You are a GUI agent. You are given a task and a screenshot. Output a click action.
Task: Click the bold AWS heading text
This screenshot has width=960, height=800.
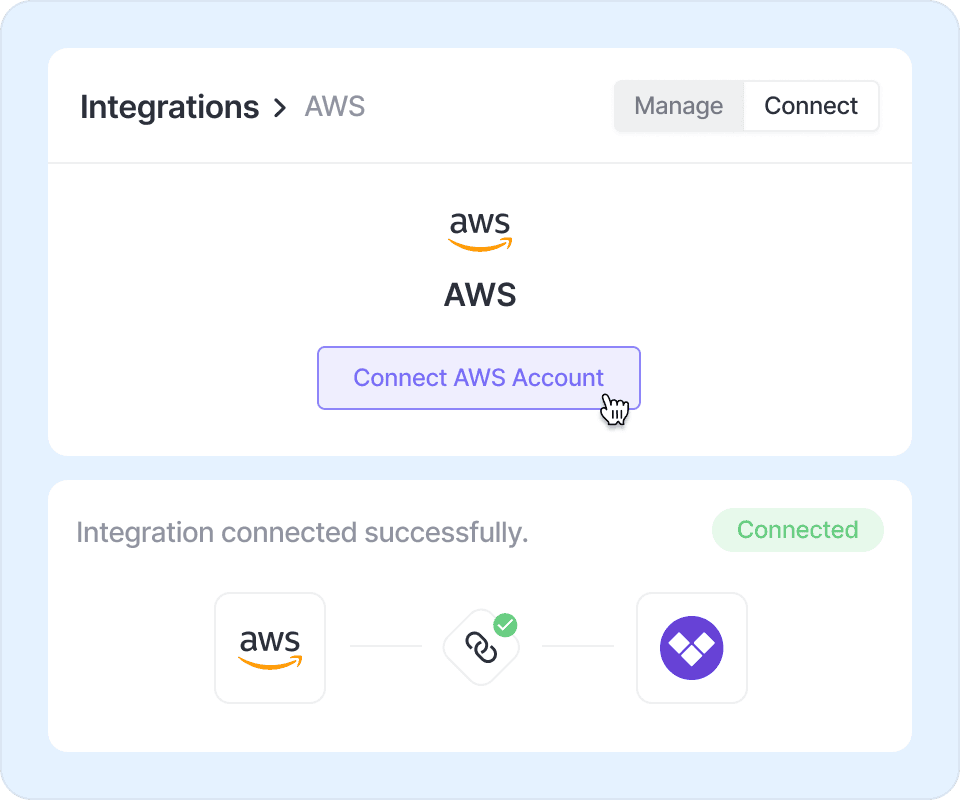[x=480, y=295]
